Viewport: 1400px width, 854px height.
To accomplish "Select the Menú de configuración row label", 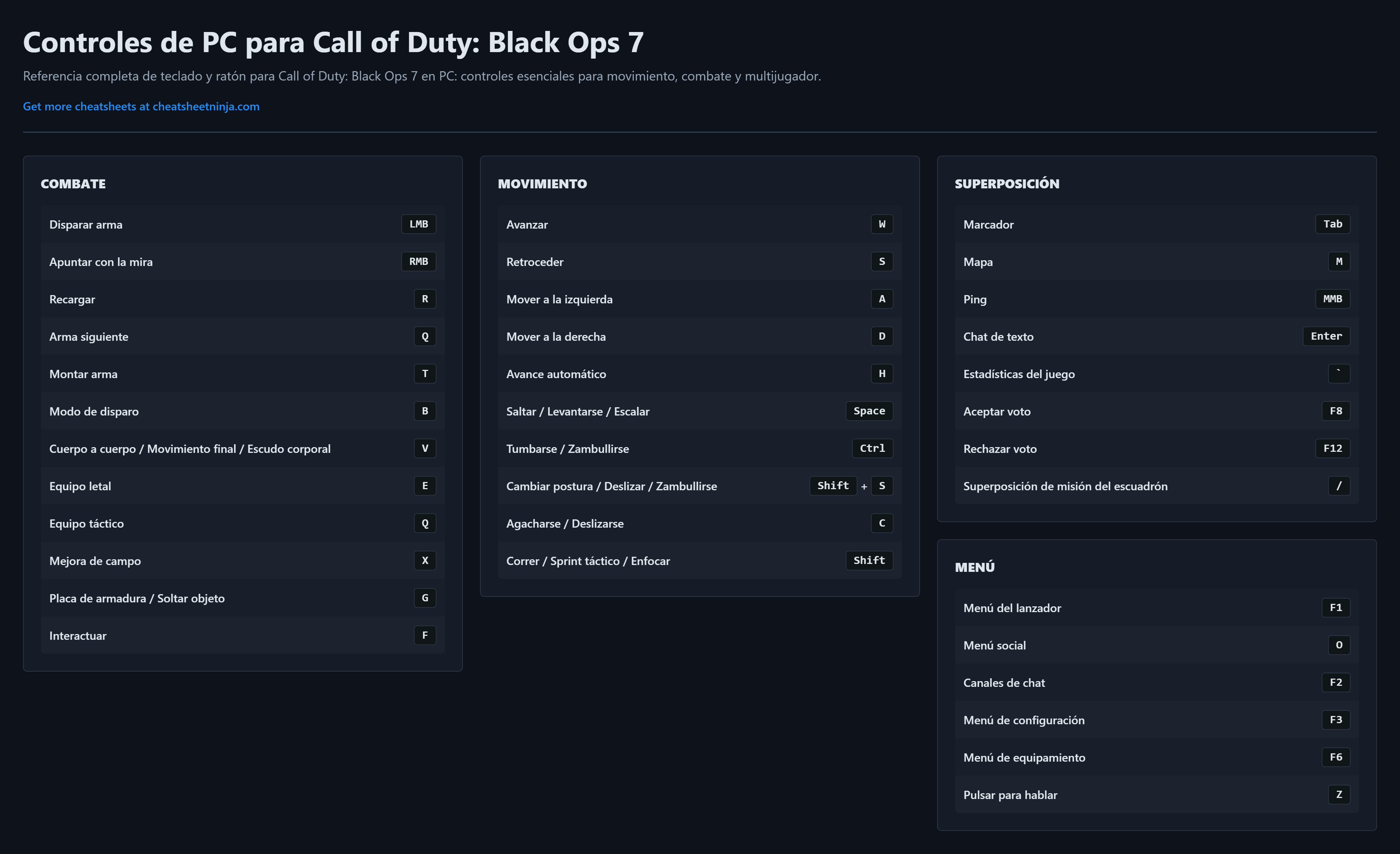I will coord(1024,720).
